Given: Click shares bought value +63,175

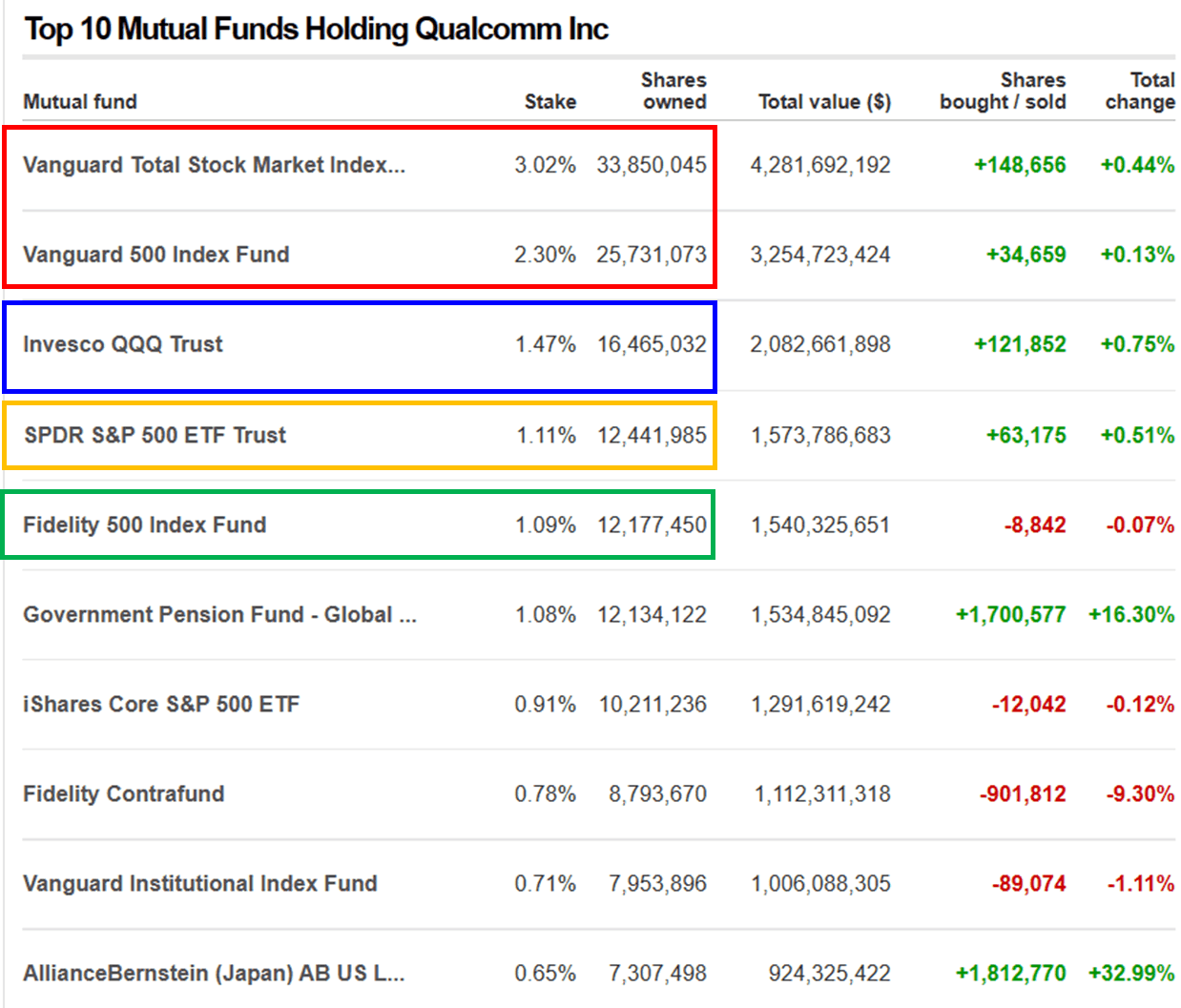Looking at the screenshot, I should (1026, 435).
